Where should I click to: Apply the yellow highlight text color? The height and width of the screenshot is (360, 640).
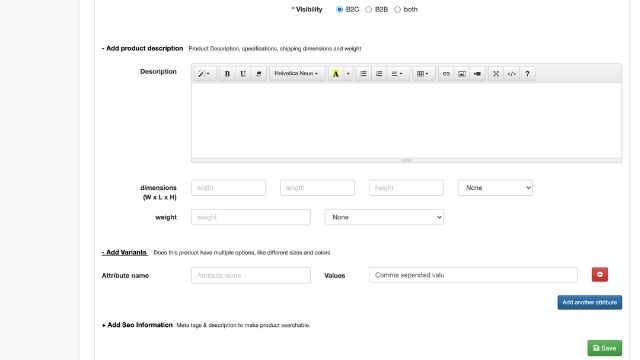pyautogui.click(x=336, y=74)
